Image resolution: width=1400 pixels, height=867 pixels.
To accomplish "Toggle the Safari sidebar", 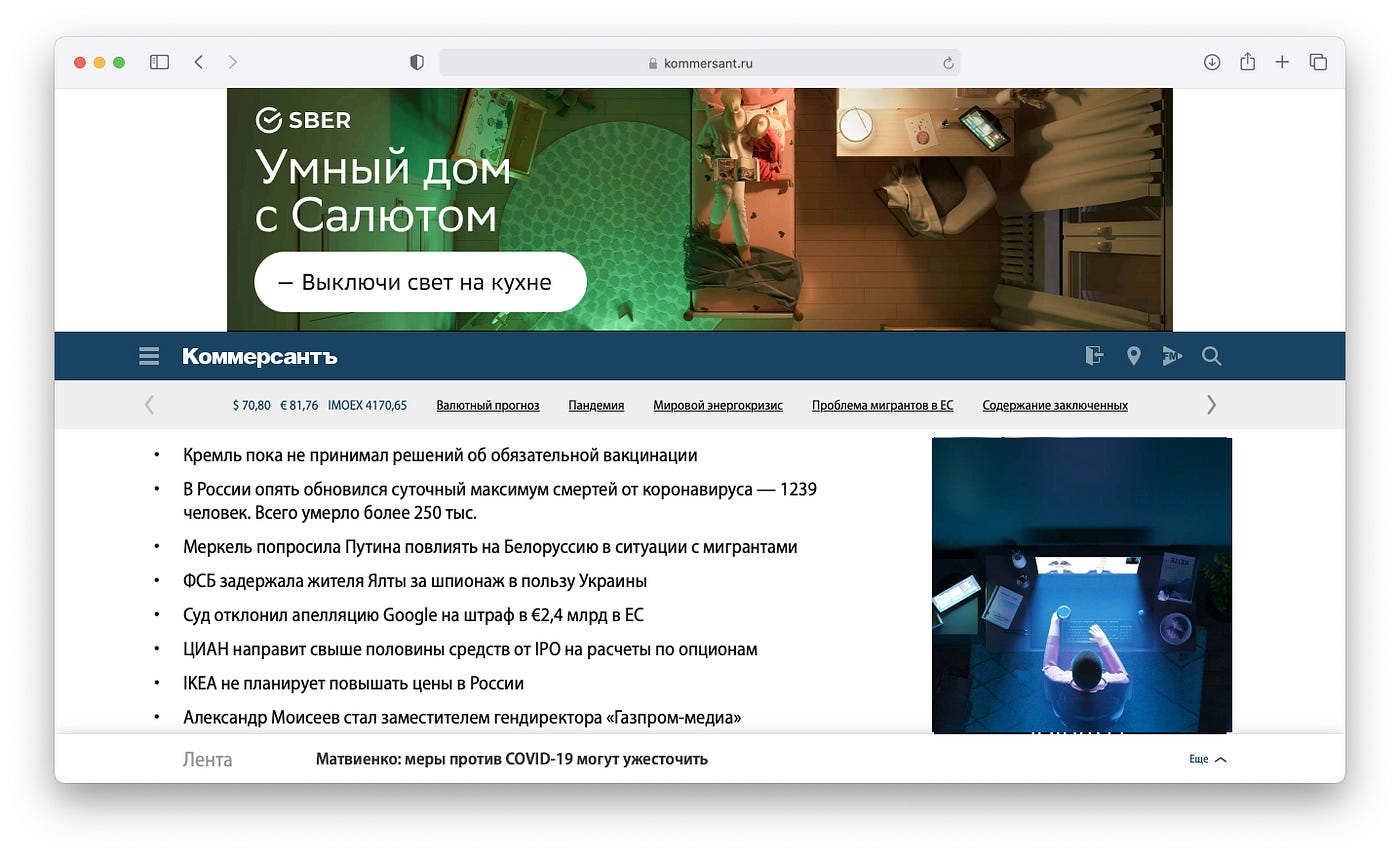I will click(x=159, y=62).
